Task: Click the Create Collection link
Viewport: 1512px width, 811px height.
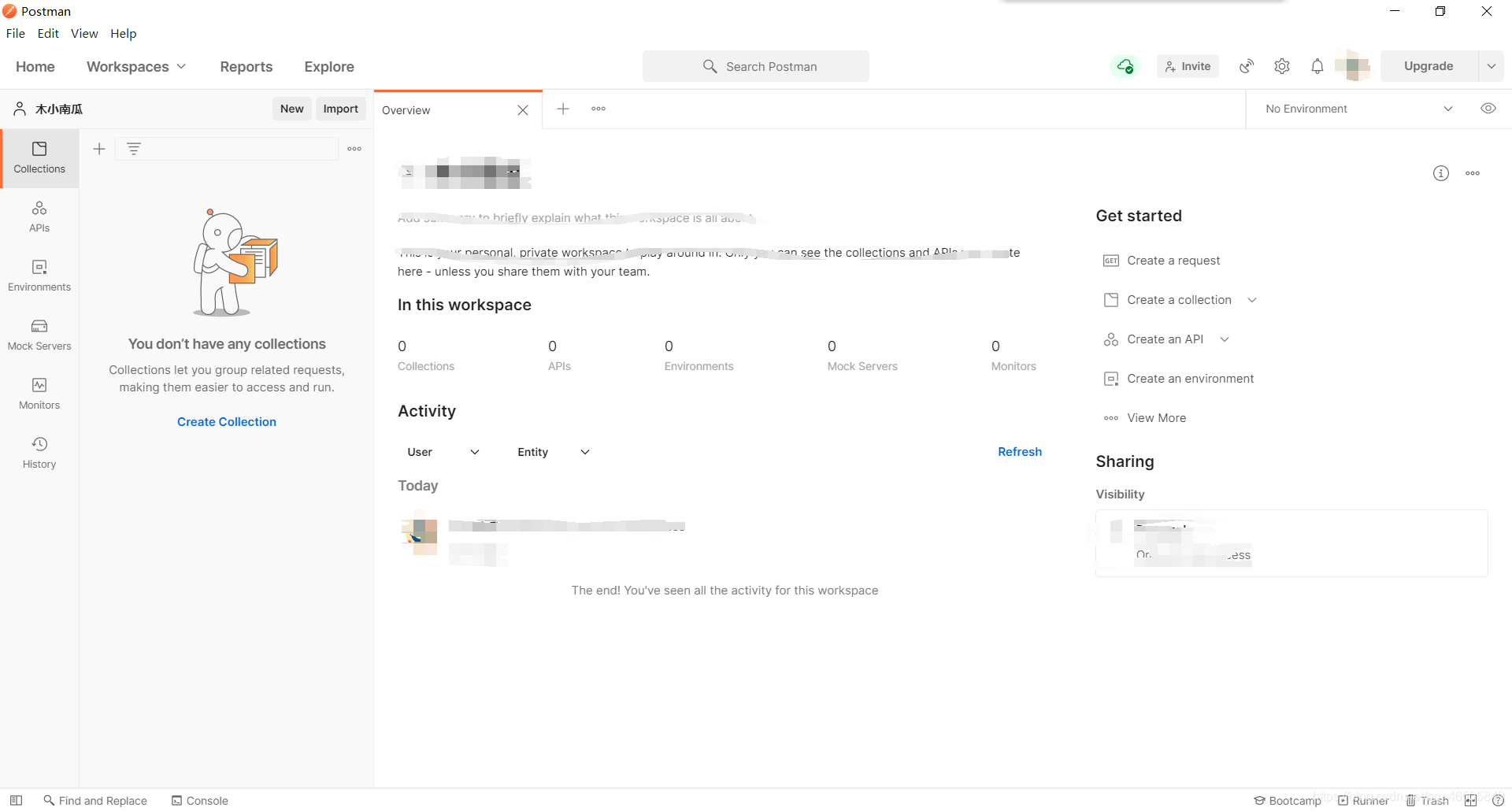Action: [227, 422]
